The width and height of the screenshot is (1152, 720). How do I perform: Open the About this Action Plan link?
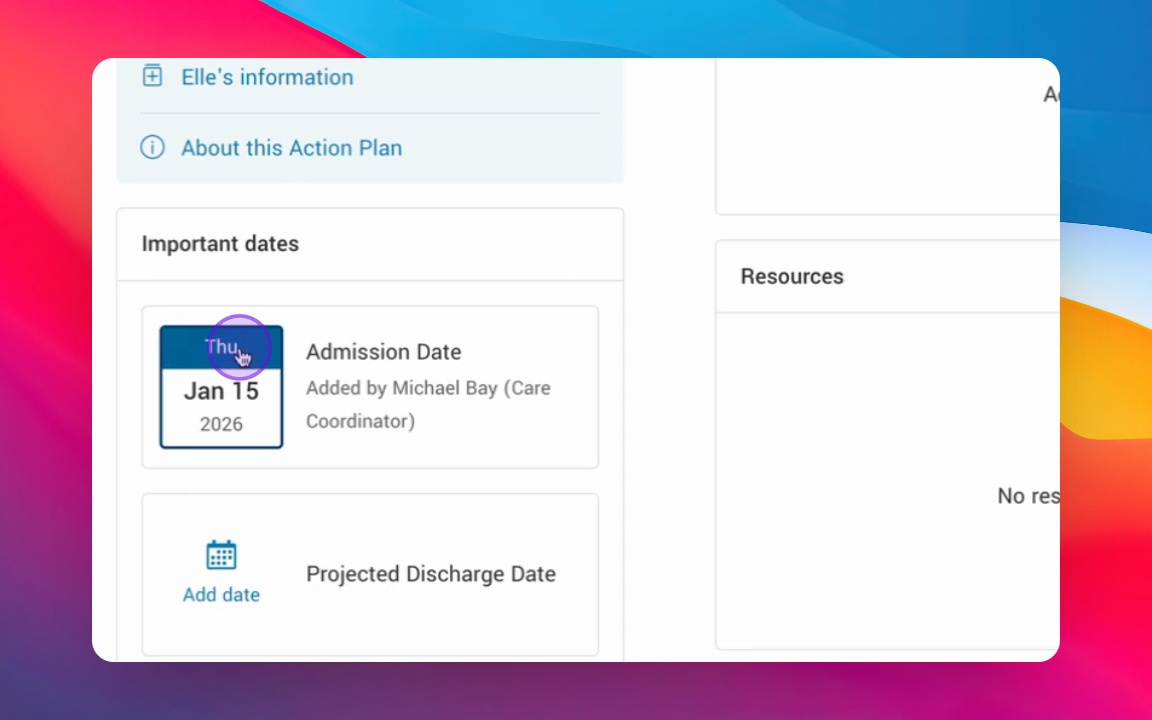[x=291, y=148]
